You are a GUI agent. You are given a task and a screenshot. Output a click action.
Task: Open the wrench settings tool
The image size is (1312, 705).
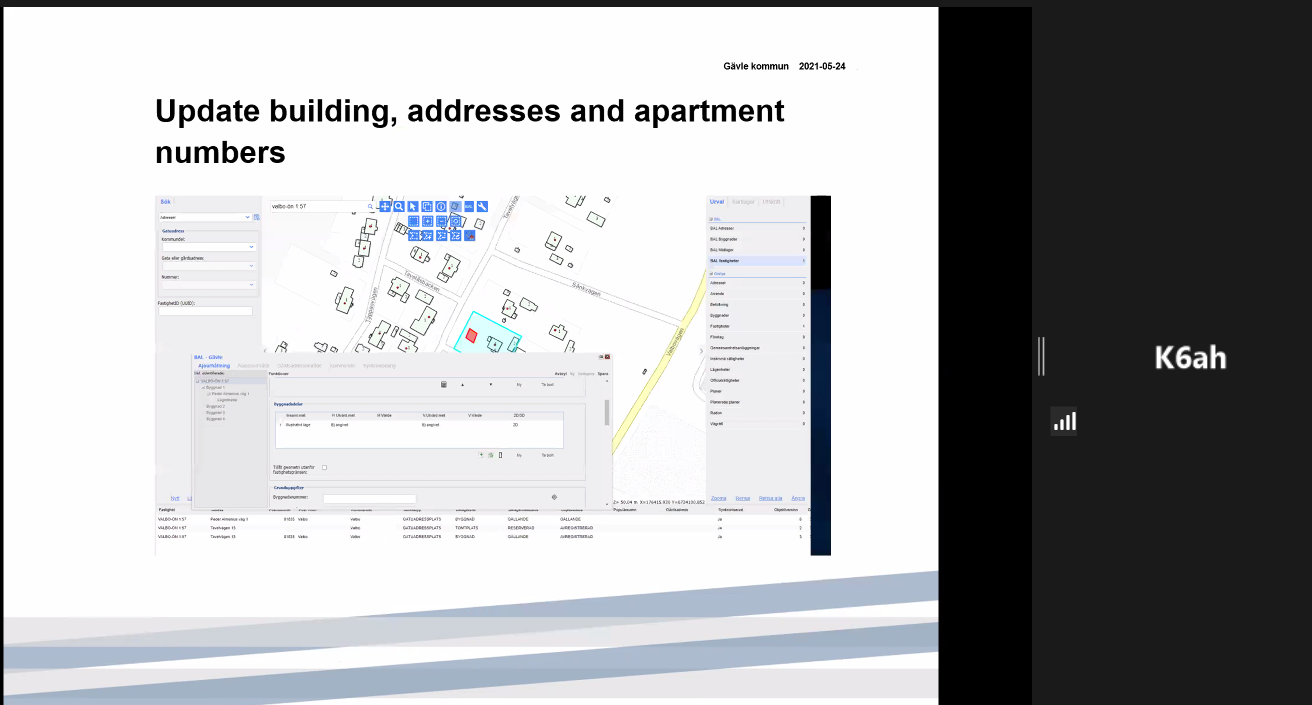[x=482, y=207]
